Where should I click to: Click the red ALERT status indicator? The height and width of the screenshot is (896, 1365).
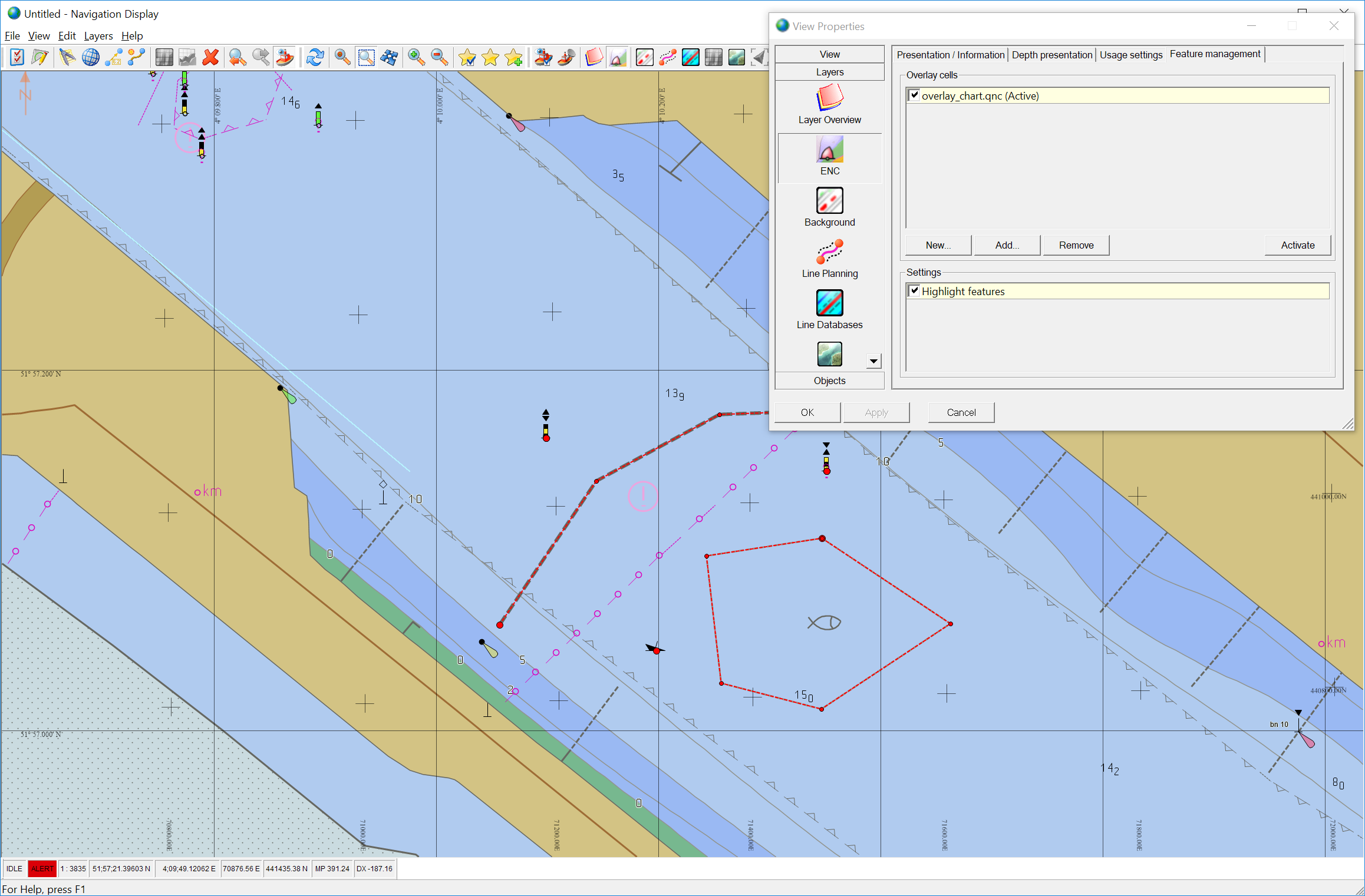(42, 868)
